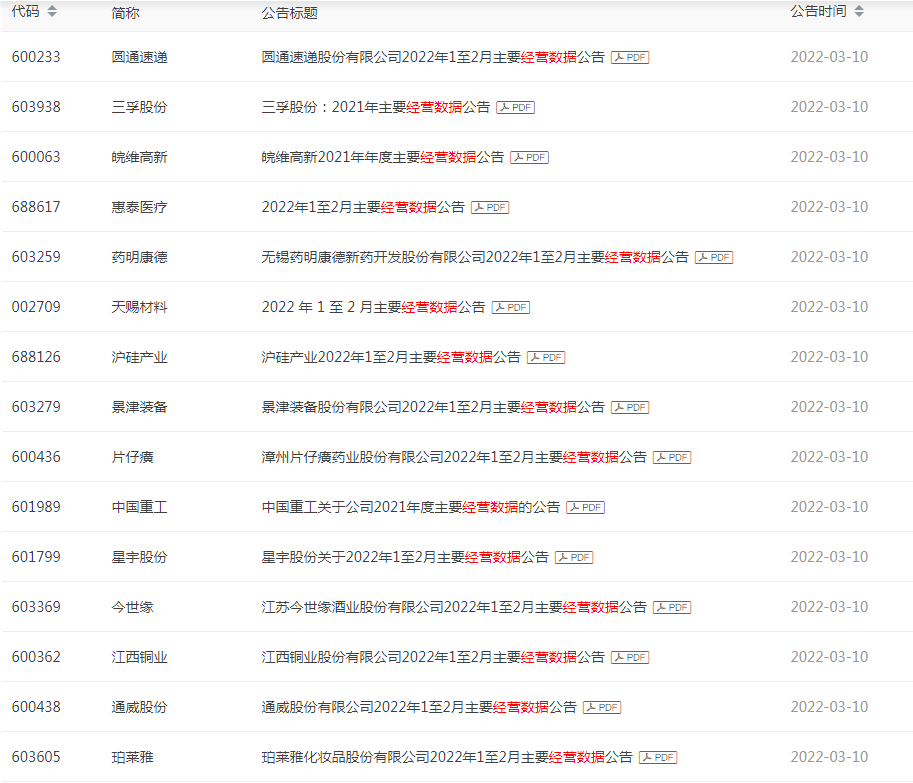The image size is (913, 783).
Task: Open PDF icon beside 沪硅产业 announcement
Action: tap(546, 358)
